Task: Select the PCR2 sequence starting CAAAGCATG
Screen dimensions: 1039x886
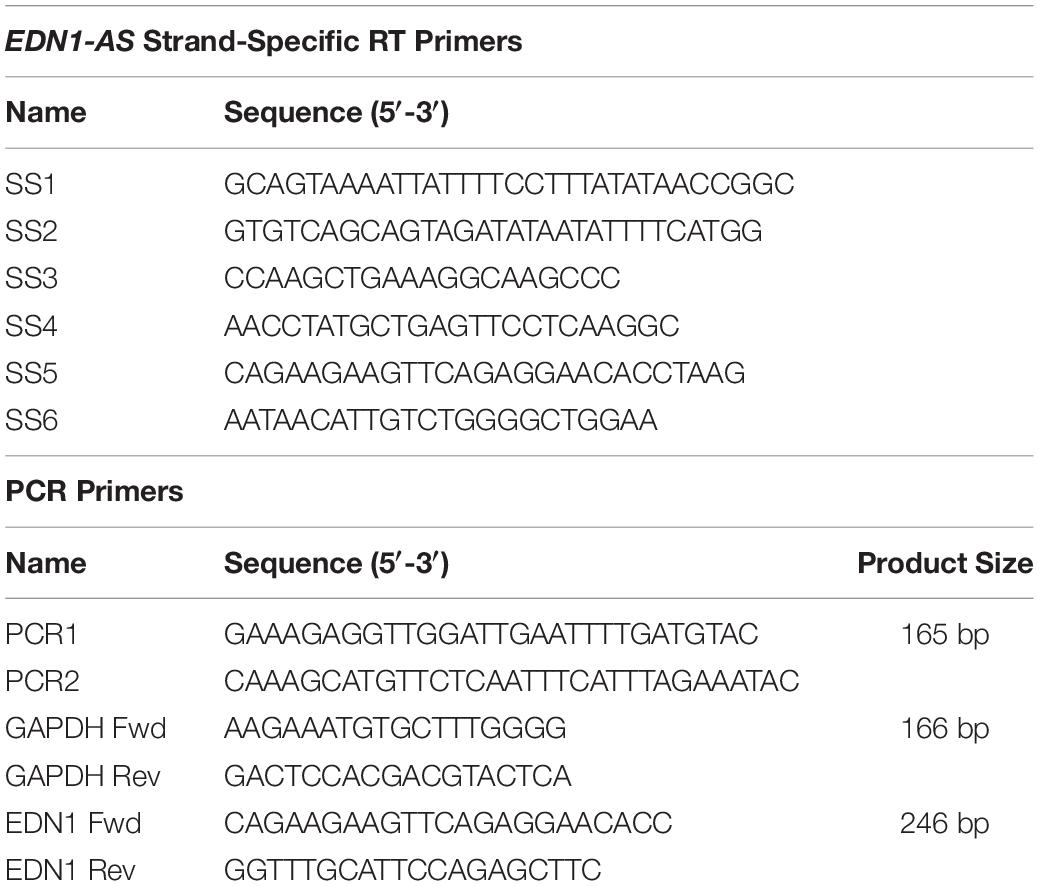Action: [x=512, y=681]
